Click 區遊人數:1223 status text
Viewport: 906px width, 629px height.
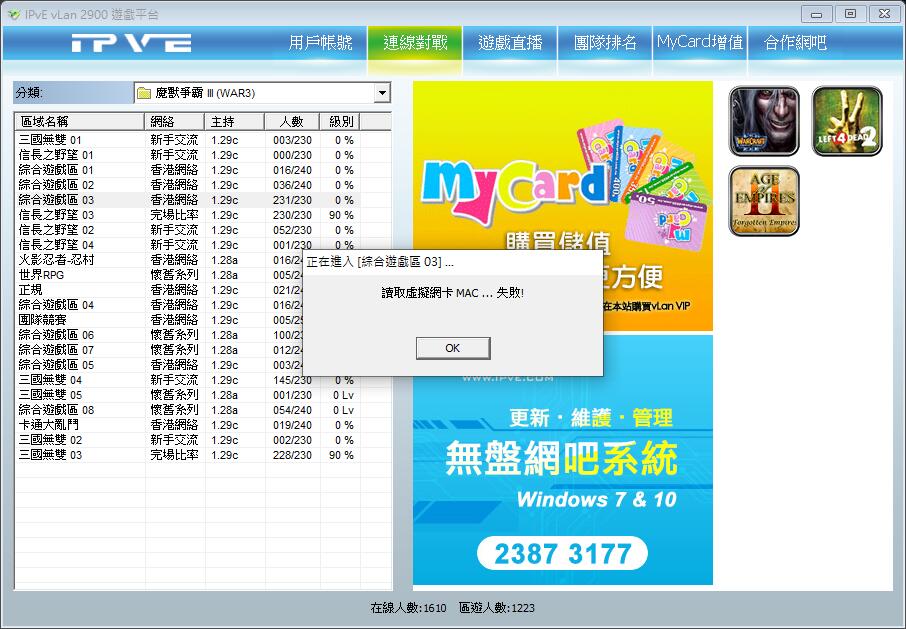pos(496,608)
